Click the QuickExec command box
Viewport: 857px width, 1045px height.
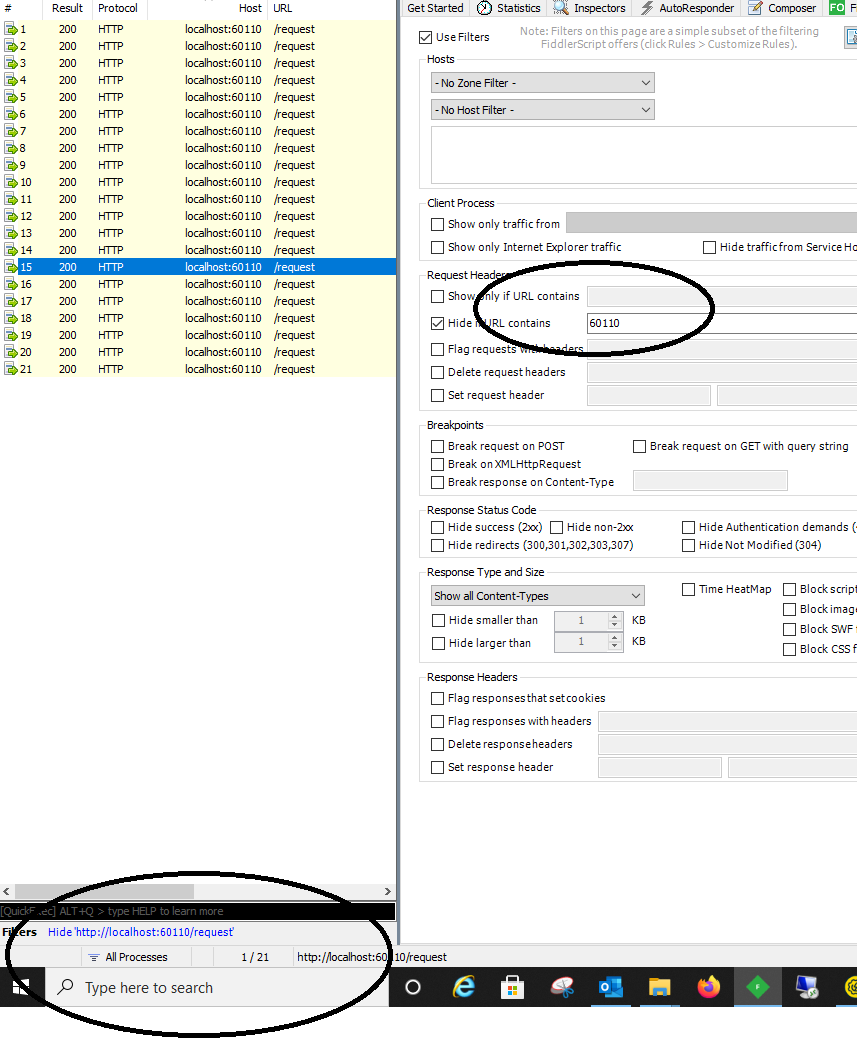[x=197, y=911]
